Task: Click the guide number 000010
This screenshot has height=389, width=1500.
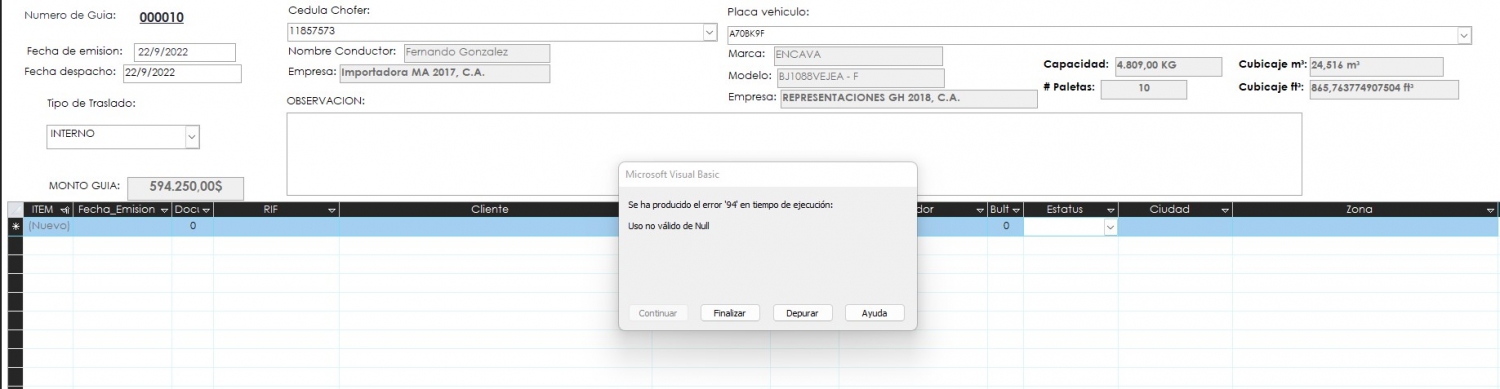Action: (161, 18)
